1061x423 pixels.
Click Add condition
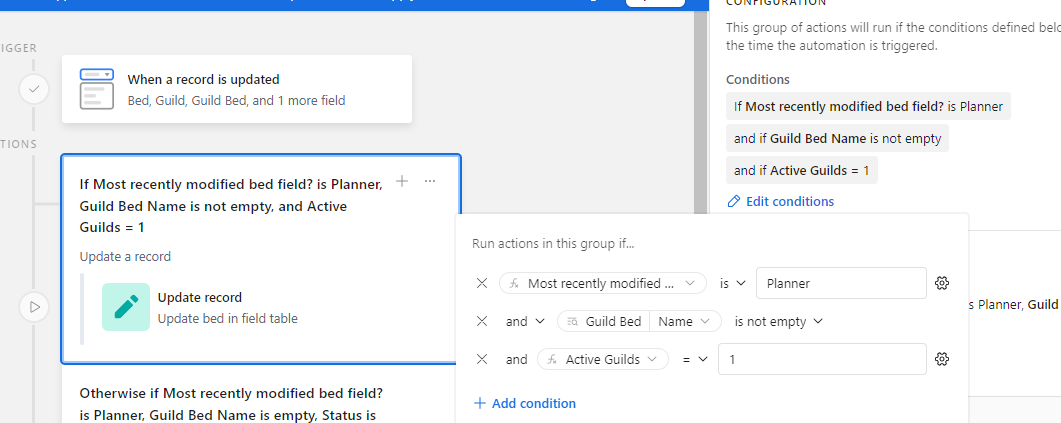tap(525, 403)
